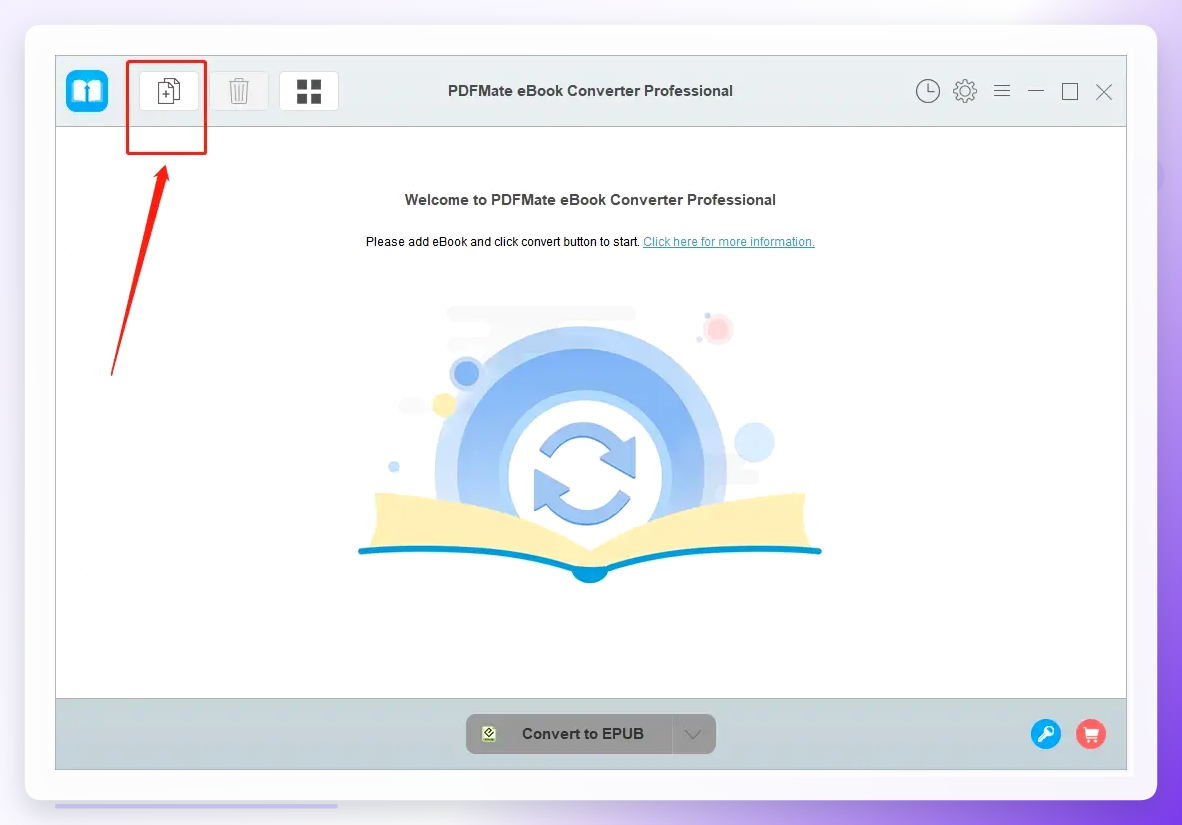Image resolution: width=1182 pixels, height=825 pixels.
Task: Maximize the PDFMate window
Action: (x=1070, y=91)
